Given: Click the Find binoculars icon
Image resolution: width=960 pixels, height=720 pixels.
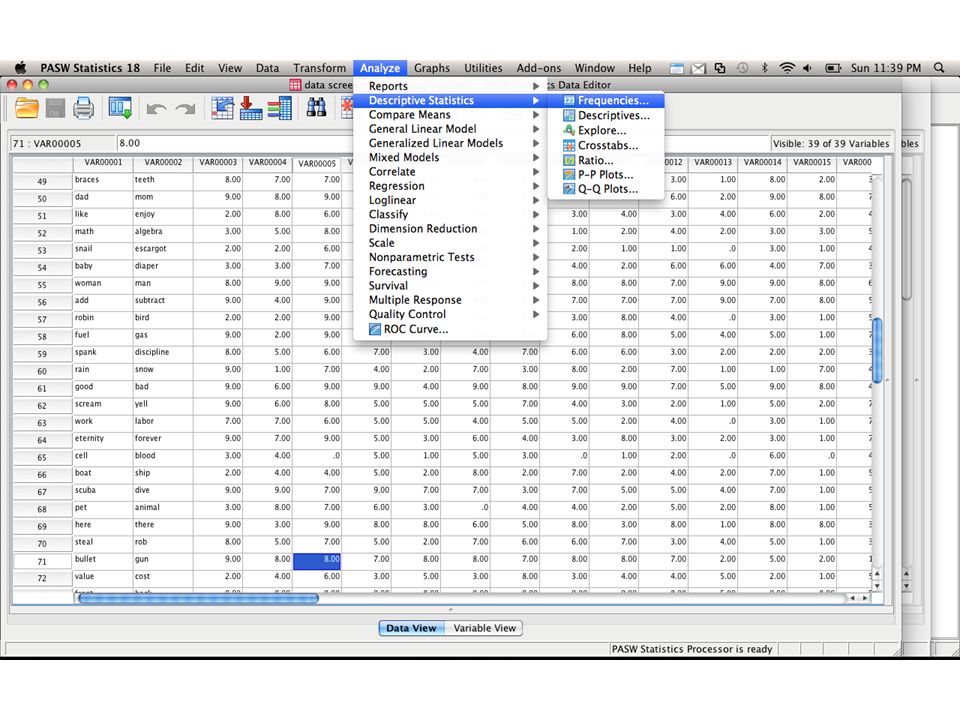Looking at the screenshot, I should click(x=316, y=108).
